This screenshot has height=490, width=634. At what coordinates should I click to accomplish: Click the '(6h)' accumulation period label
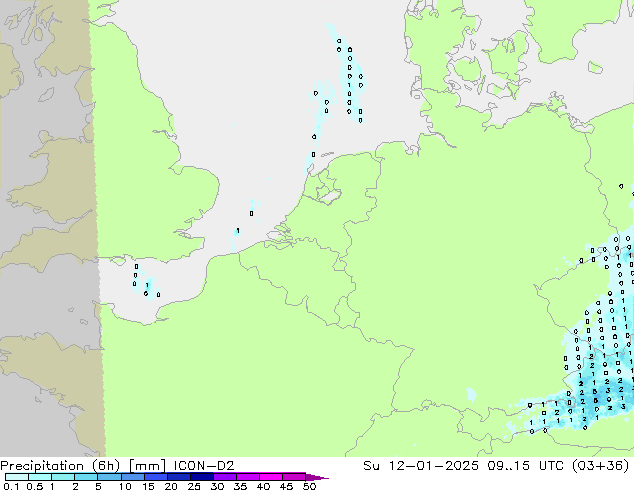click(106, 466)
